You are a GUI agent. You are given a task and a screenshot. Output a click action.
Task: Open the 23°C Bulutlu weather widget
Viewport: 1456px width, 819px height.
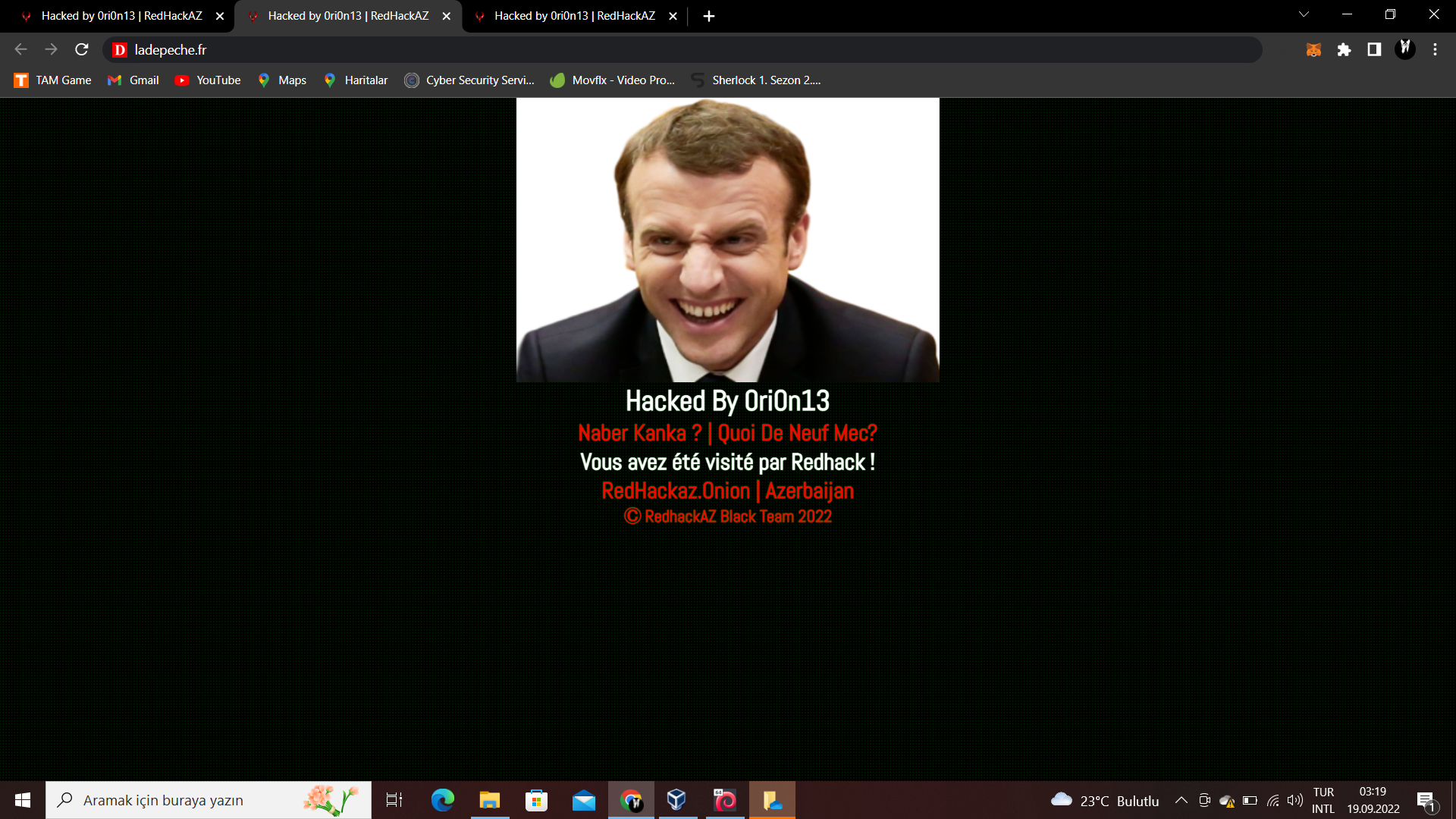1105,800
